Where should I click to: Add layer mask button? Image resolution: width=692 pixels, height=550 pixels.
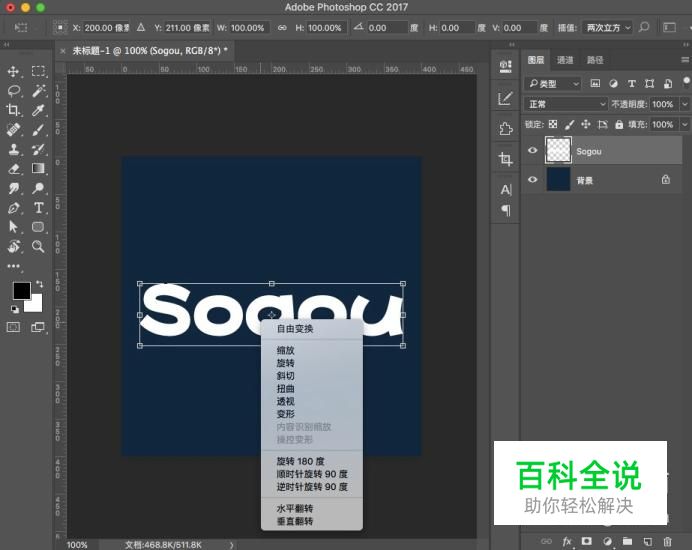pyautogui.click(x=587, y=541)
